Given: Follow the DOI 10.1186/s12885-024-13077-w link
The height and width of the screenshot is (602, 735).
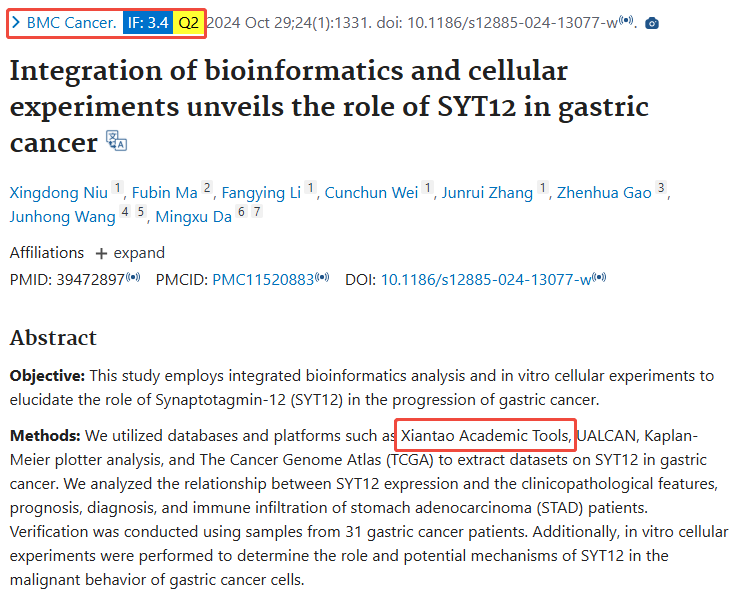Looking at the screenshot, I should (486, 280).
